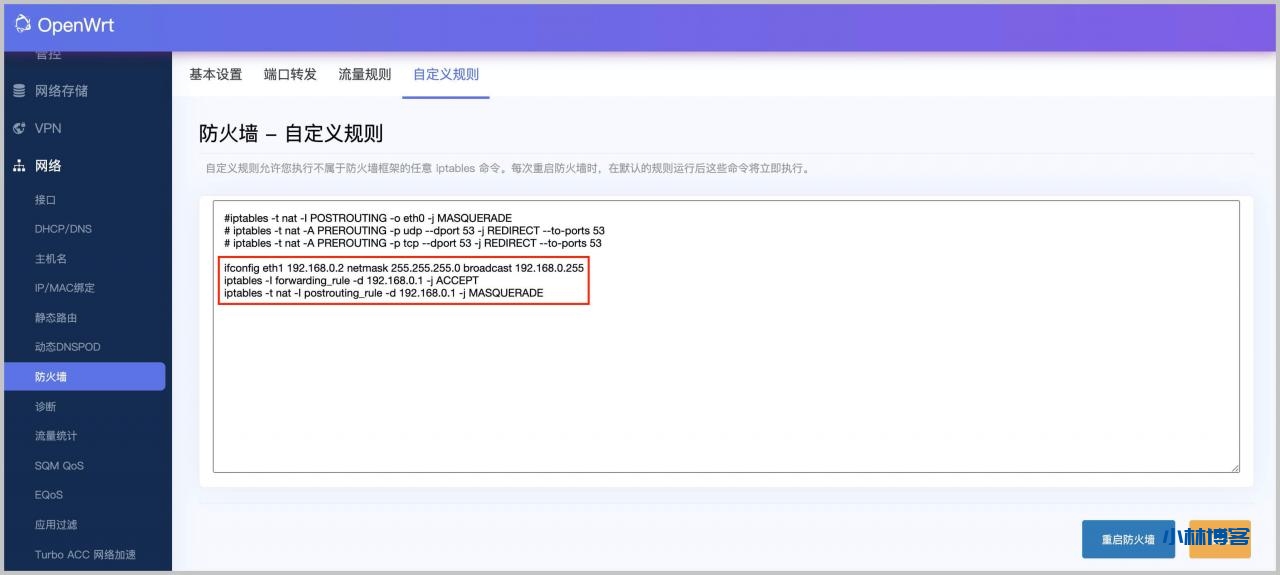This screenshot has width=1280, height=575.
Task: Click the 自定义规则 tab
Action: 446,75
